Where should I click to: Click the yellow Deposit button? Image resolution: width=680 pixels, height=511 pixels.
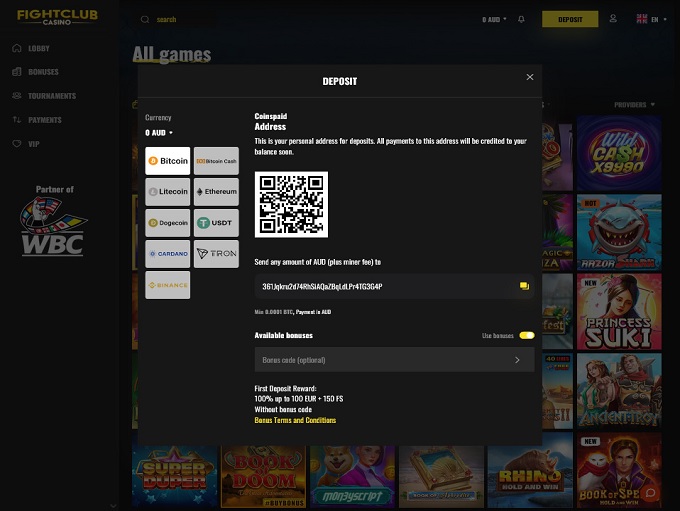570,19
